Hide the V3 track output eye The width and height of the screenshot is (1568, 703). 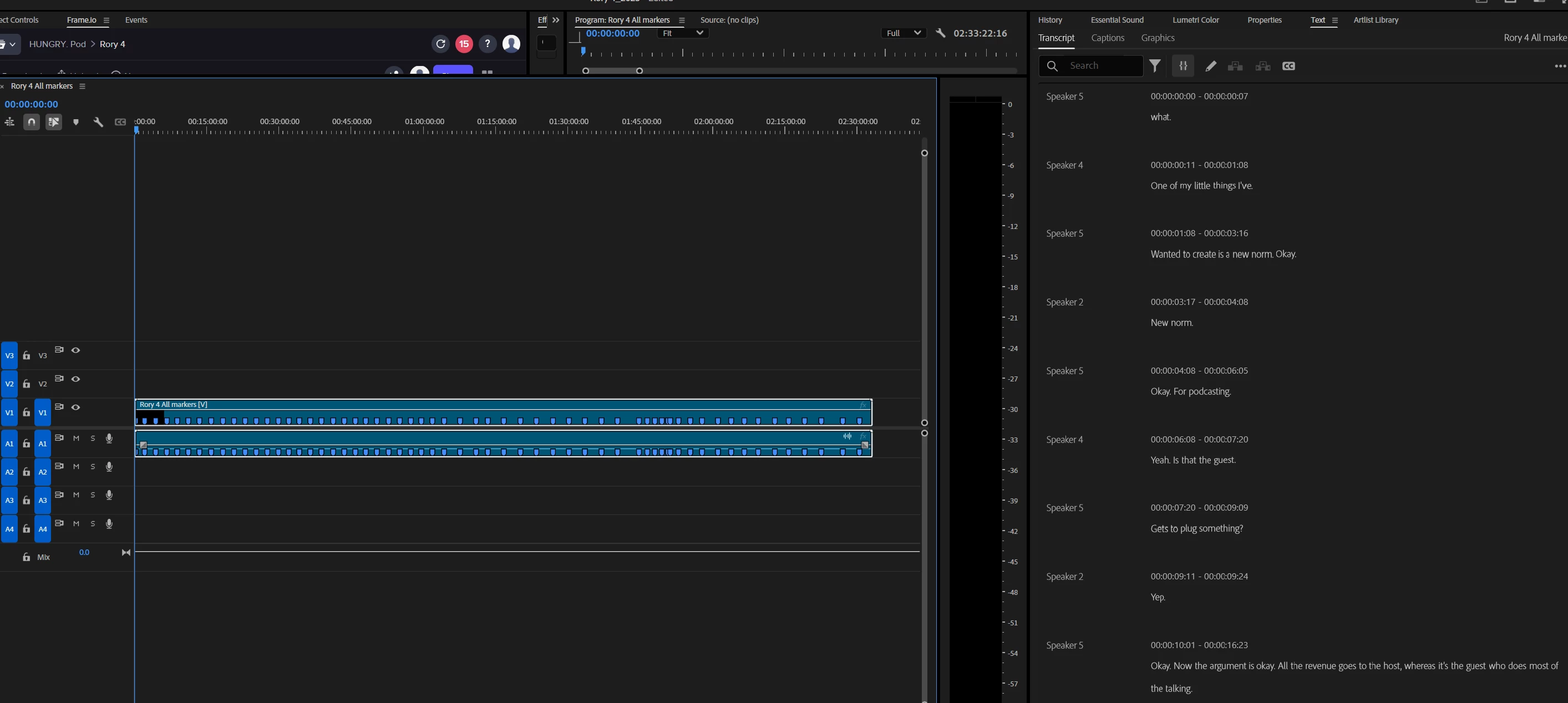click(x=75, y=350)
